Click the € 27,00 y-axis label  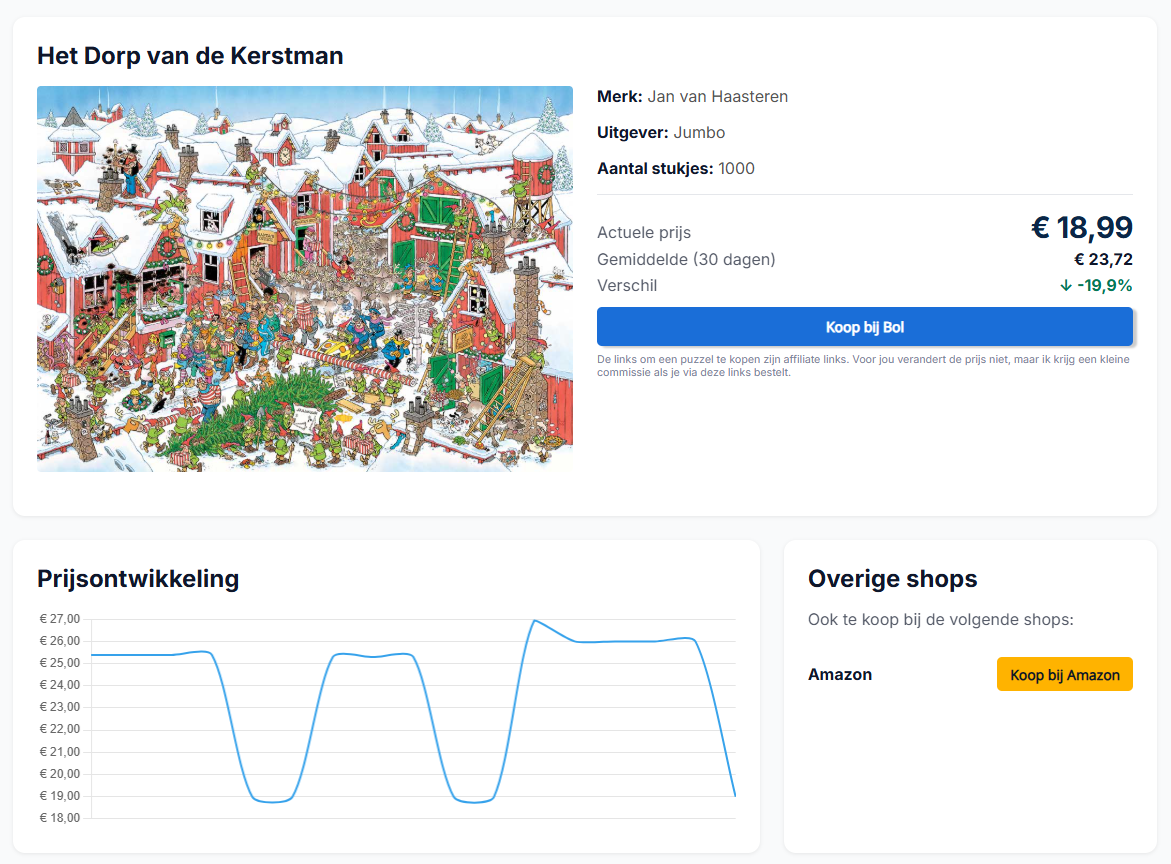(60, 619)
